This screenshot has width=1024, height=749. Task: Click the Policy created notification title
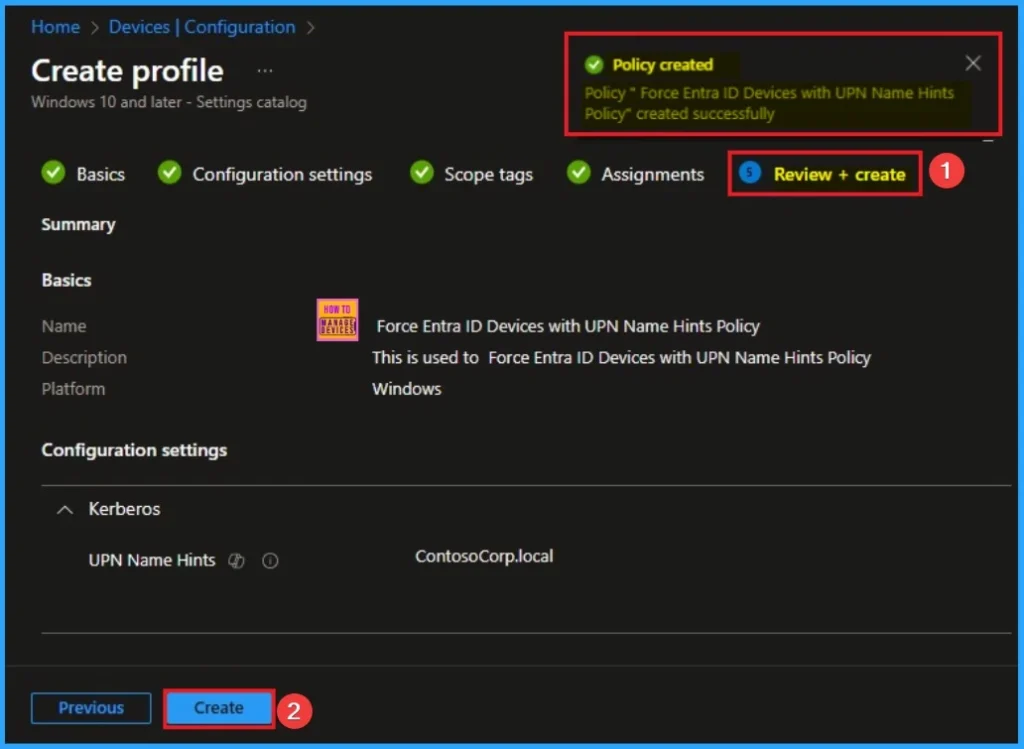(662, 65)
